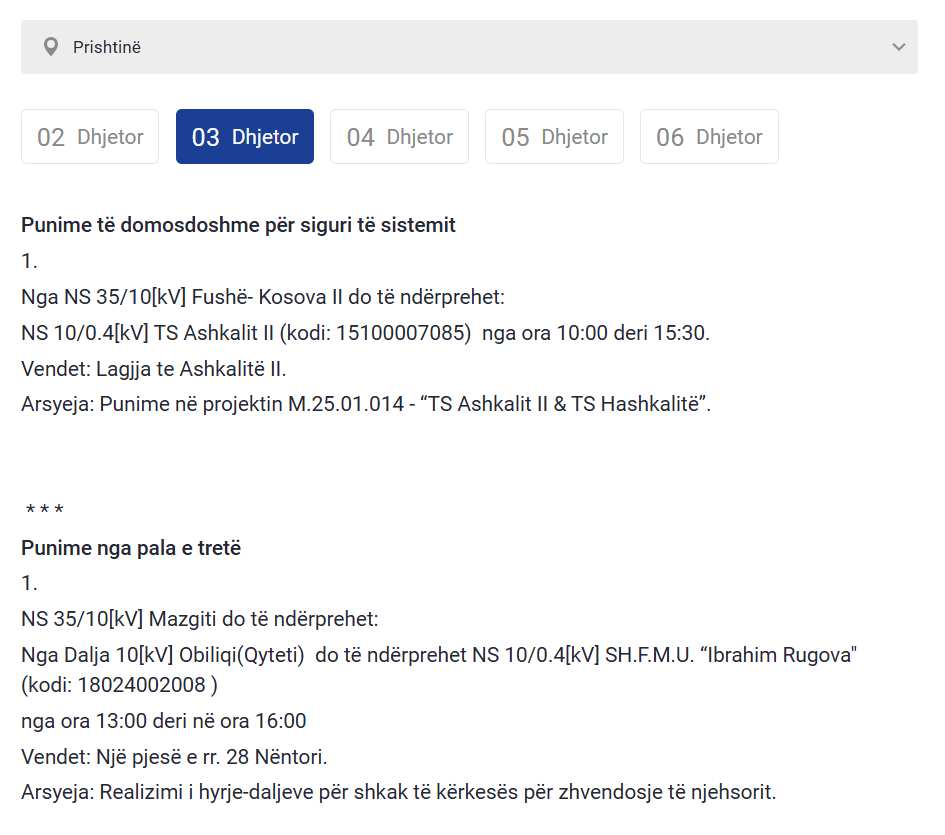The image size is (945, 835).
Task: Click the line 'nga ora 13:00 deri në ora 16:00'
Action: pyautogui.click(x=164, y=721)
